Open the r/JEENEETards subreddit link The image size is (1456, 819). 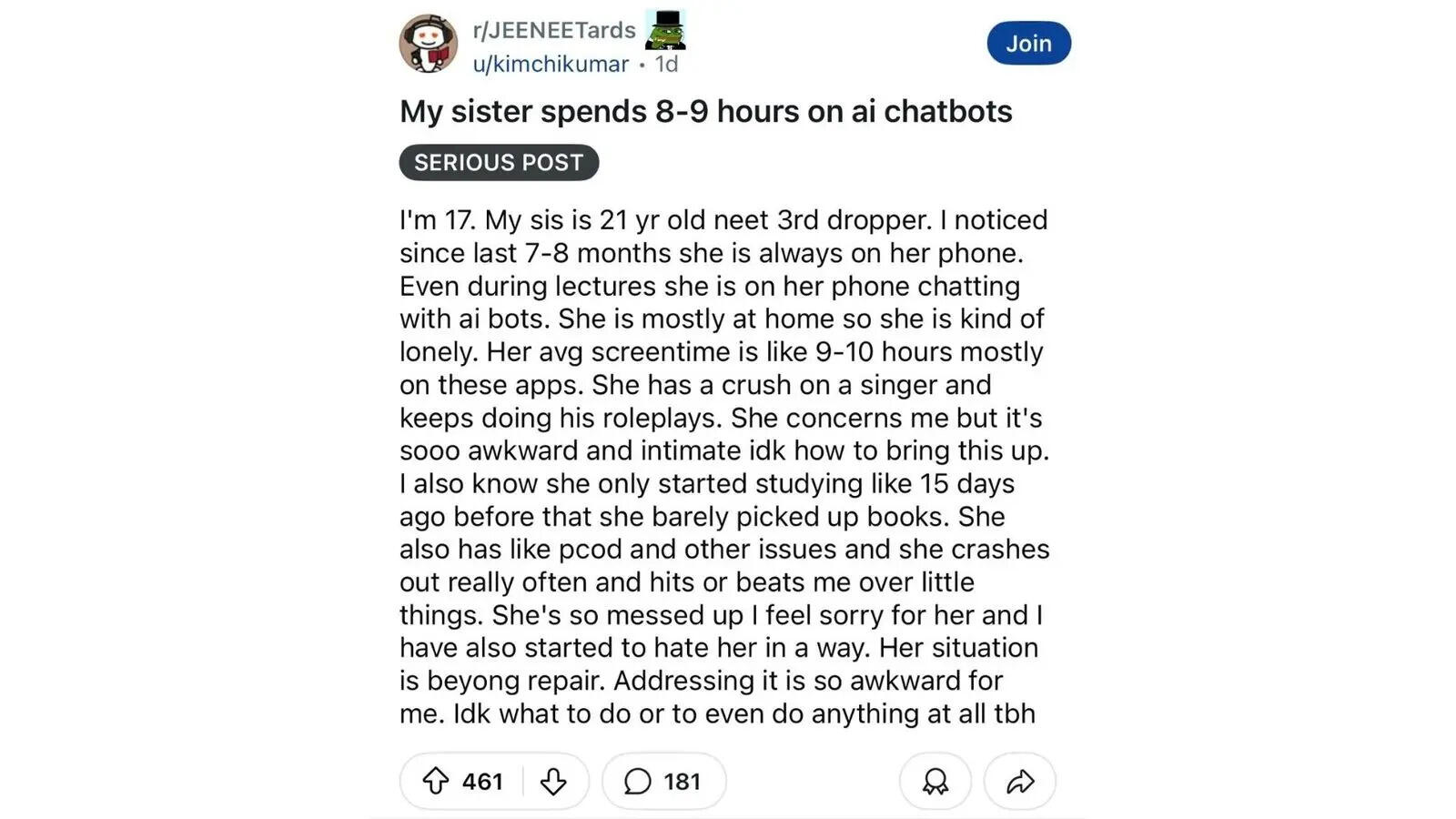pos(555,29)
